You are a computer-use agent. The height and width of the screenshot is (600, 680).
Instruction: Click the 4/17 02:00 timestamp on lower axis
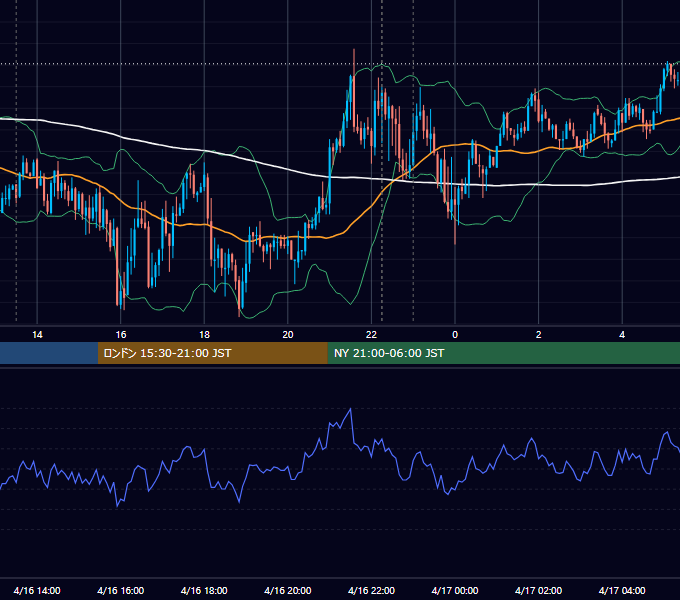coord(538,590)
